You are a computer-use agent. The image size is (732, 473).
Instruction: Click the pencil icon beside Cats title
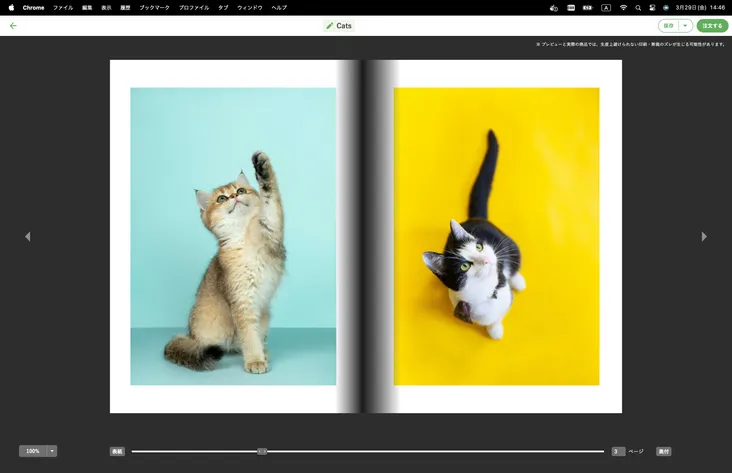pos(330,26)
